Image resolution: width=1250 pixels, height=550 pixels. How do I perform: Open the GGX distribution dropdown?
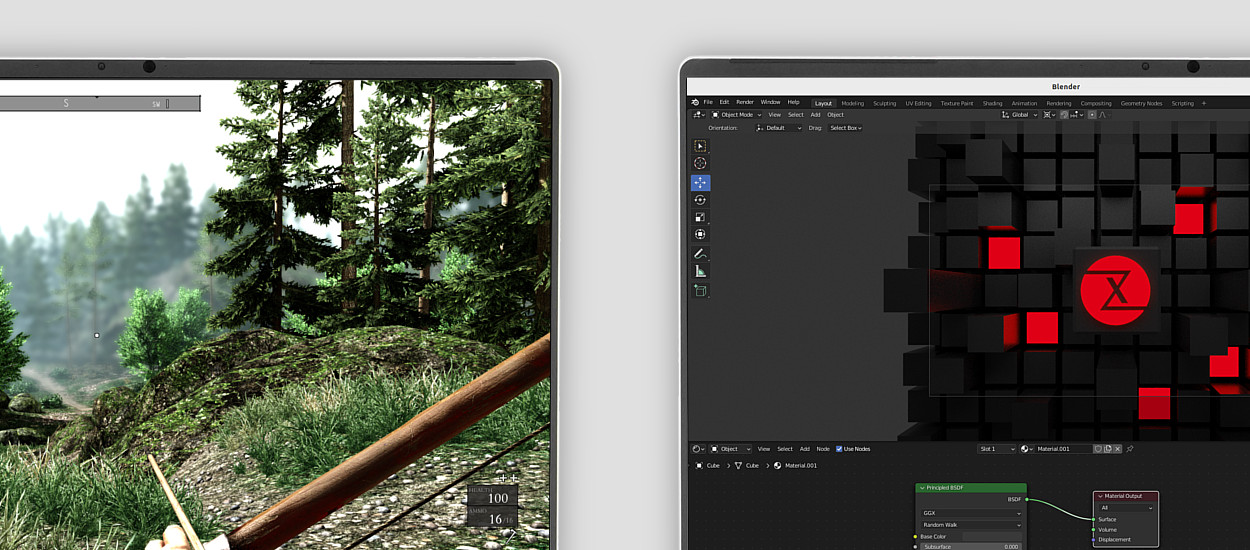(x=972, y=513)
